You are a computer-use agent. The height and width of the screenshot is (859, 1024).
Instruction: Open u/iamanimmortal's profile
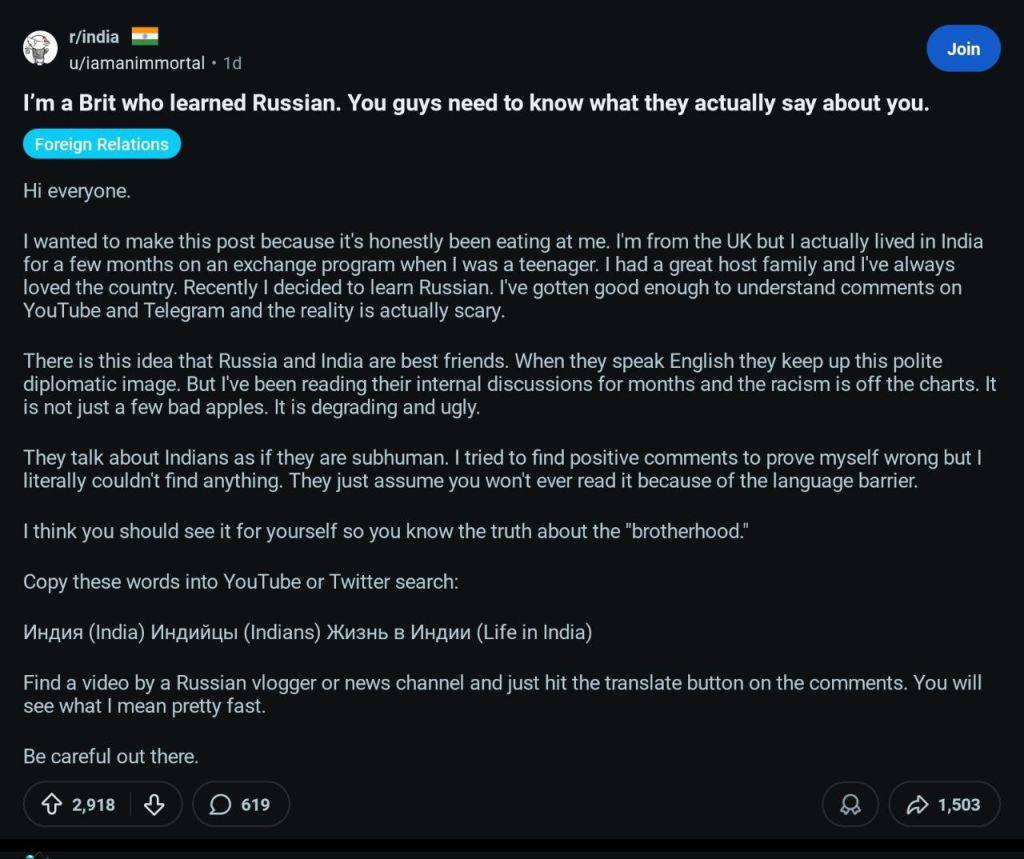(x=136, y=63)
